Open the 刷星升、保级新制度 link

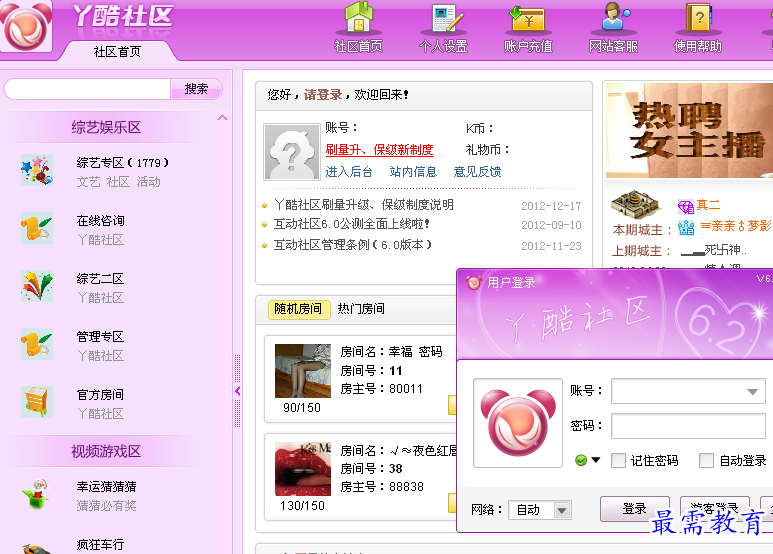coord(379,150)
